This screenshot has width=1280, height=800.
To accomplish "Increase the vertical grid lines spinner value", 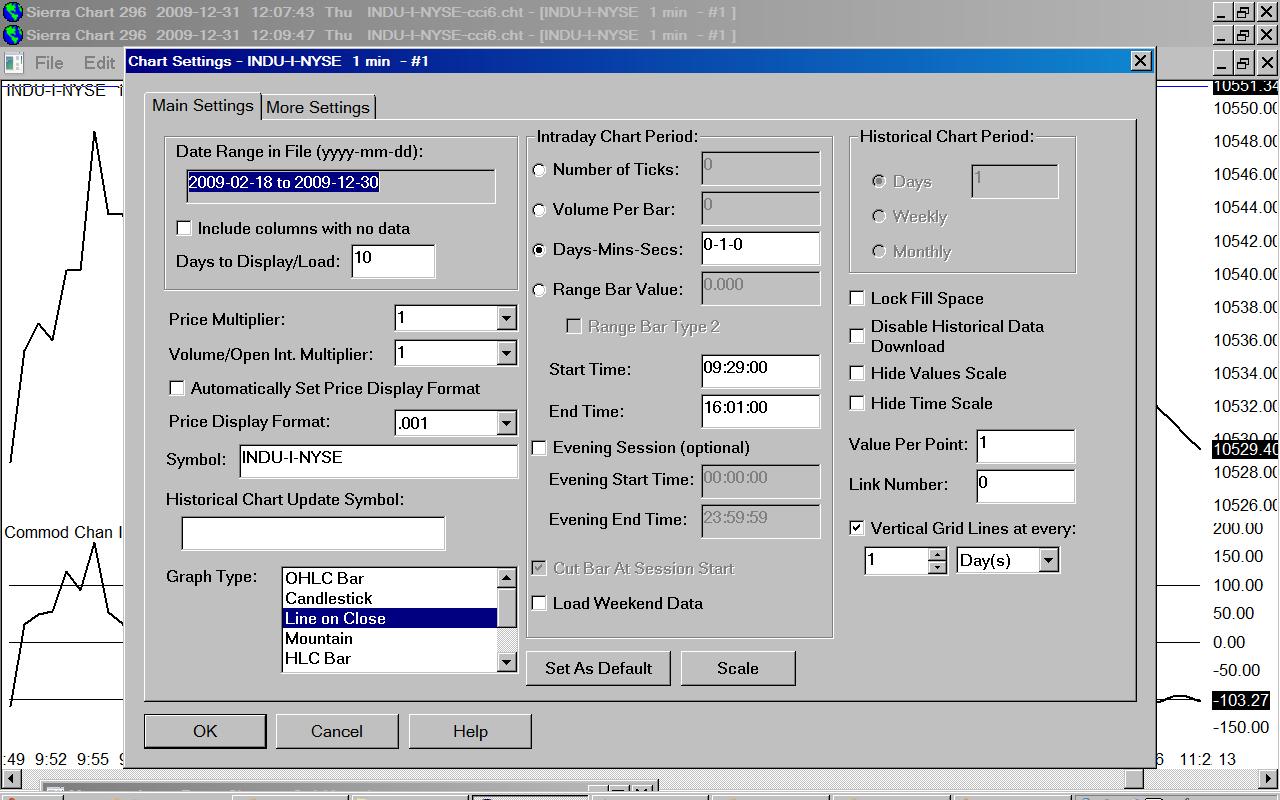I will (x=936, y=554).
